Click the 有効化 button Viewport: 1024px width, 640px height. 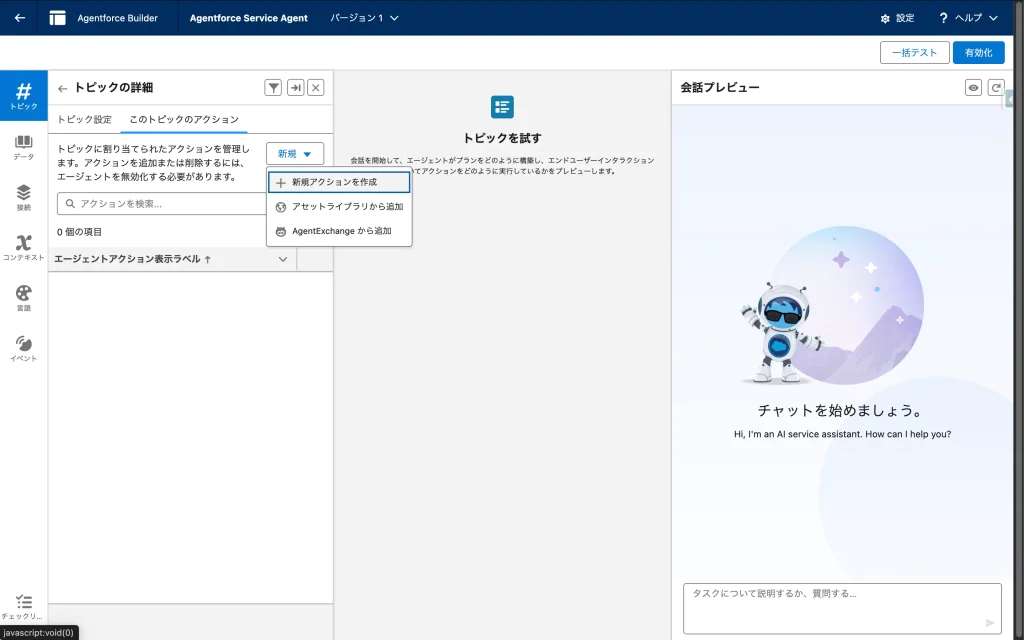click(x=978, y=53)
